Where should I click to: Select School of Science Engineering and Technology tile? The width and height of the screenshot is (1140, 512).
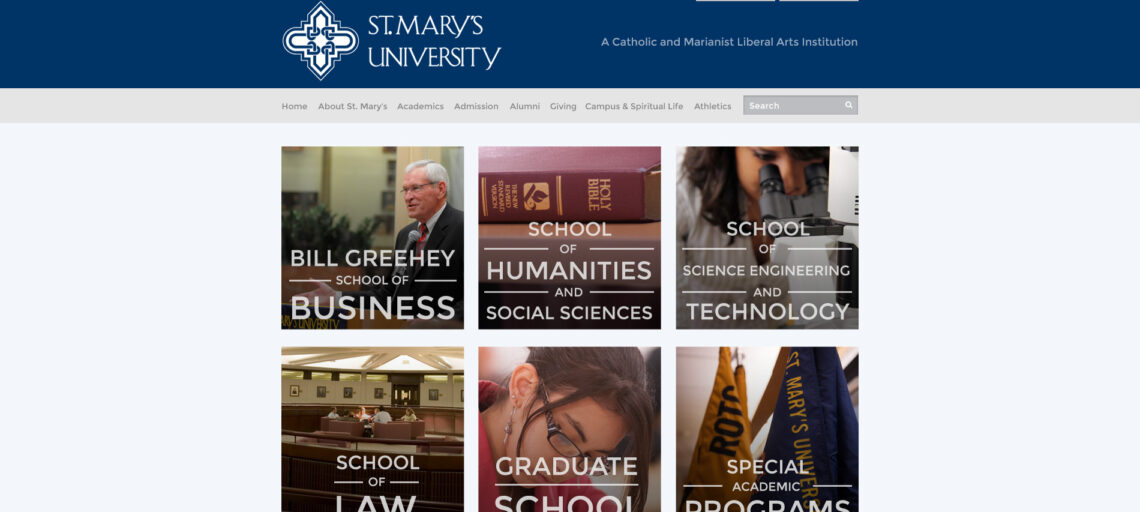(x=767, y=238)
